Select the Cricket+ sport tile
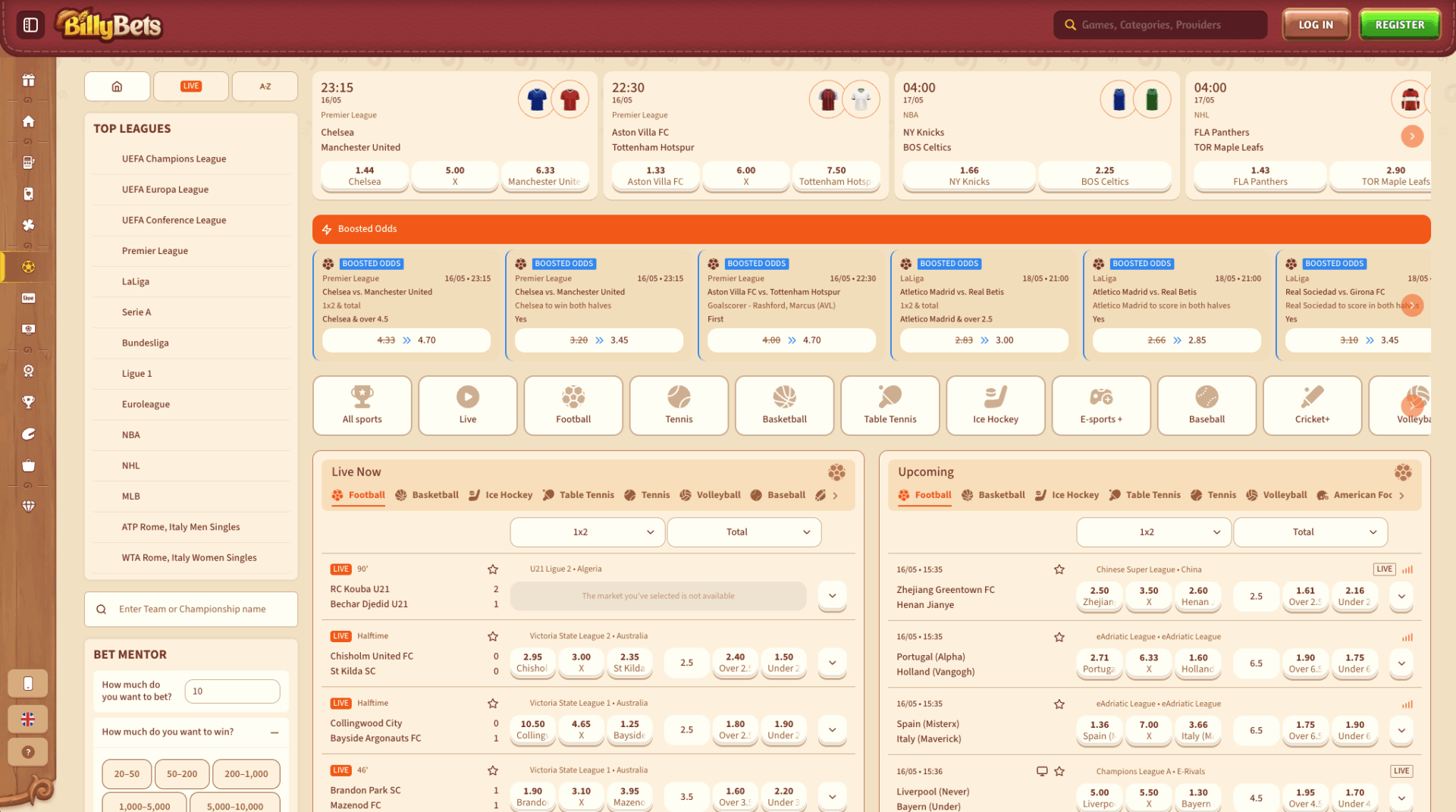1456x812 pixels. coord(1312,406)
